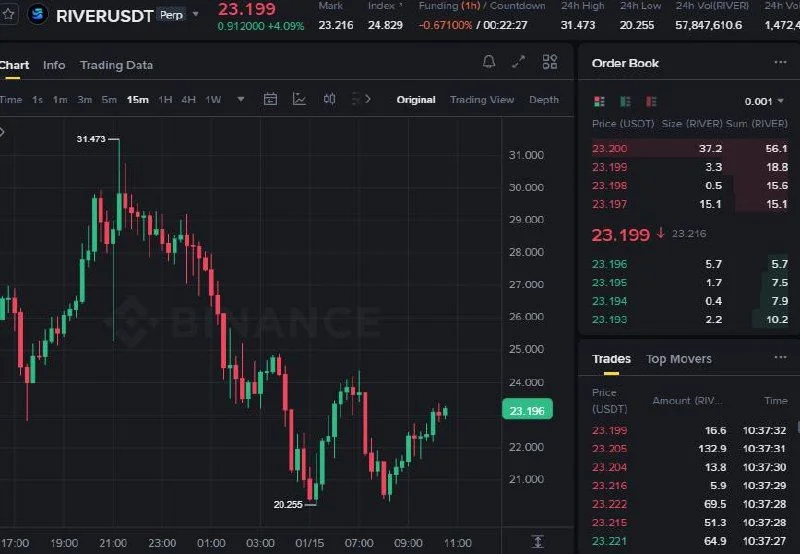Image resolution: width=800 pixels, height=554 pixels.
Task: Click the order book last price 23.199
Action: (x=621, y=235)
